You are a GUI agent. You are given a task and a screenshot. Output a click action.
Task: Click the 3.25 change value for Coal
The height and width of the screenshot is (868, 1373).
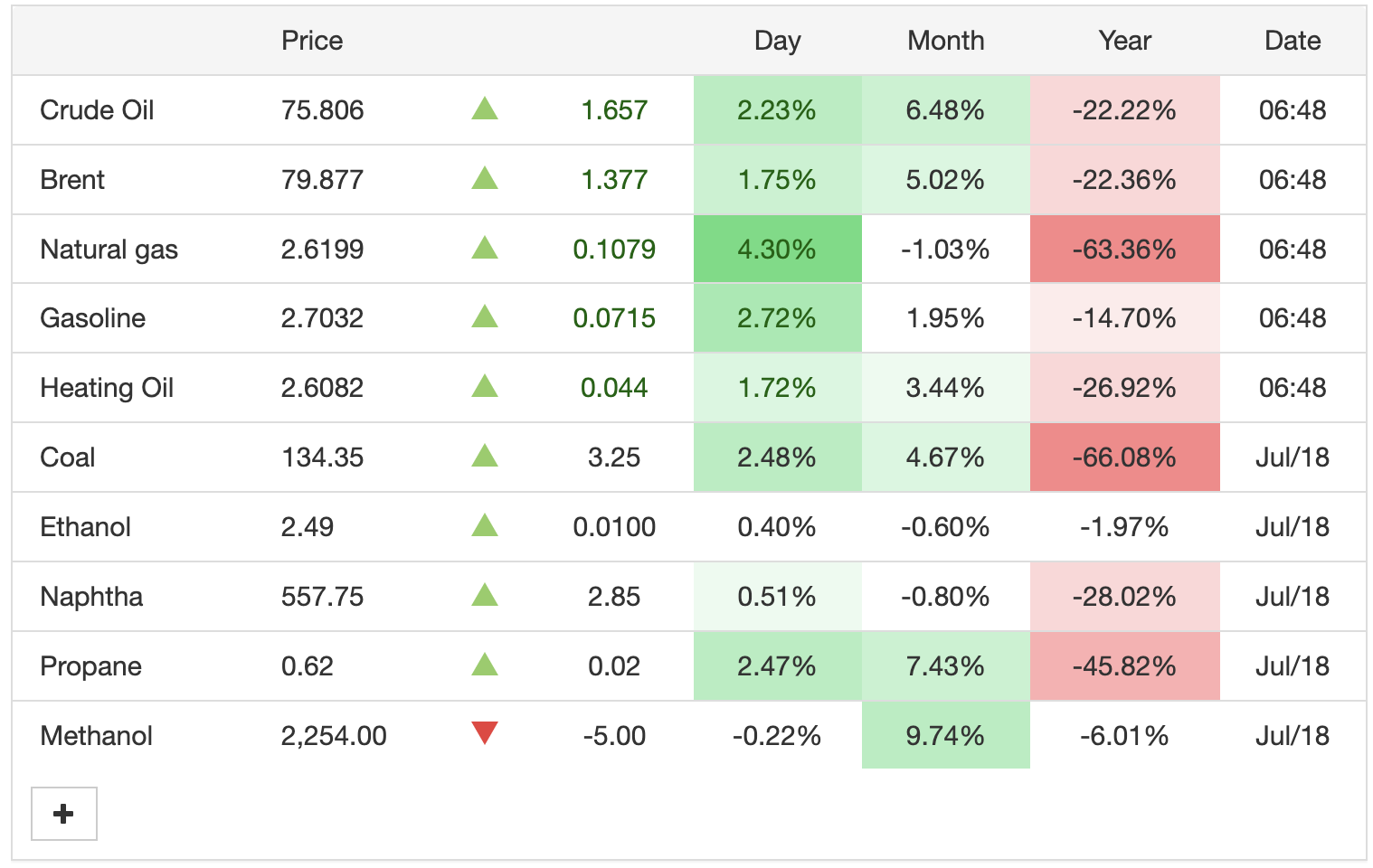(x=614, y=458)
